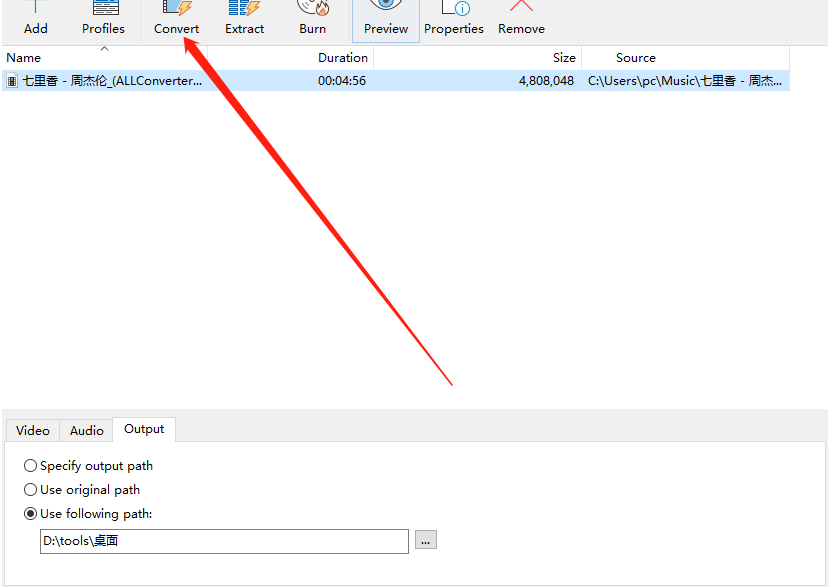Click the Add toolbar button
This screenshot has height=587, width=829.
point(35,20)
